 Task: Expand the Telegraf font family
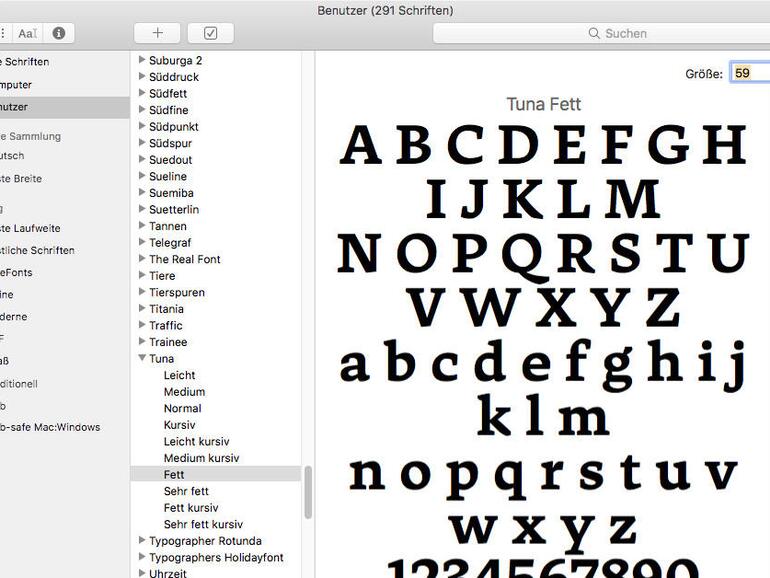pyautogui.click(x=142, y=242)
